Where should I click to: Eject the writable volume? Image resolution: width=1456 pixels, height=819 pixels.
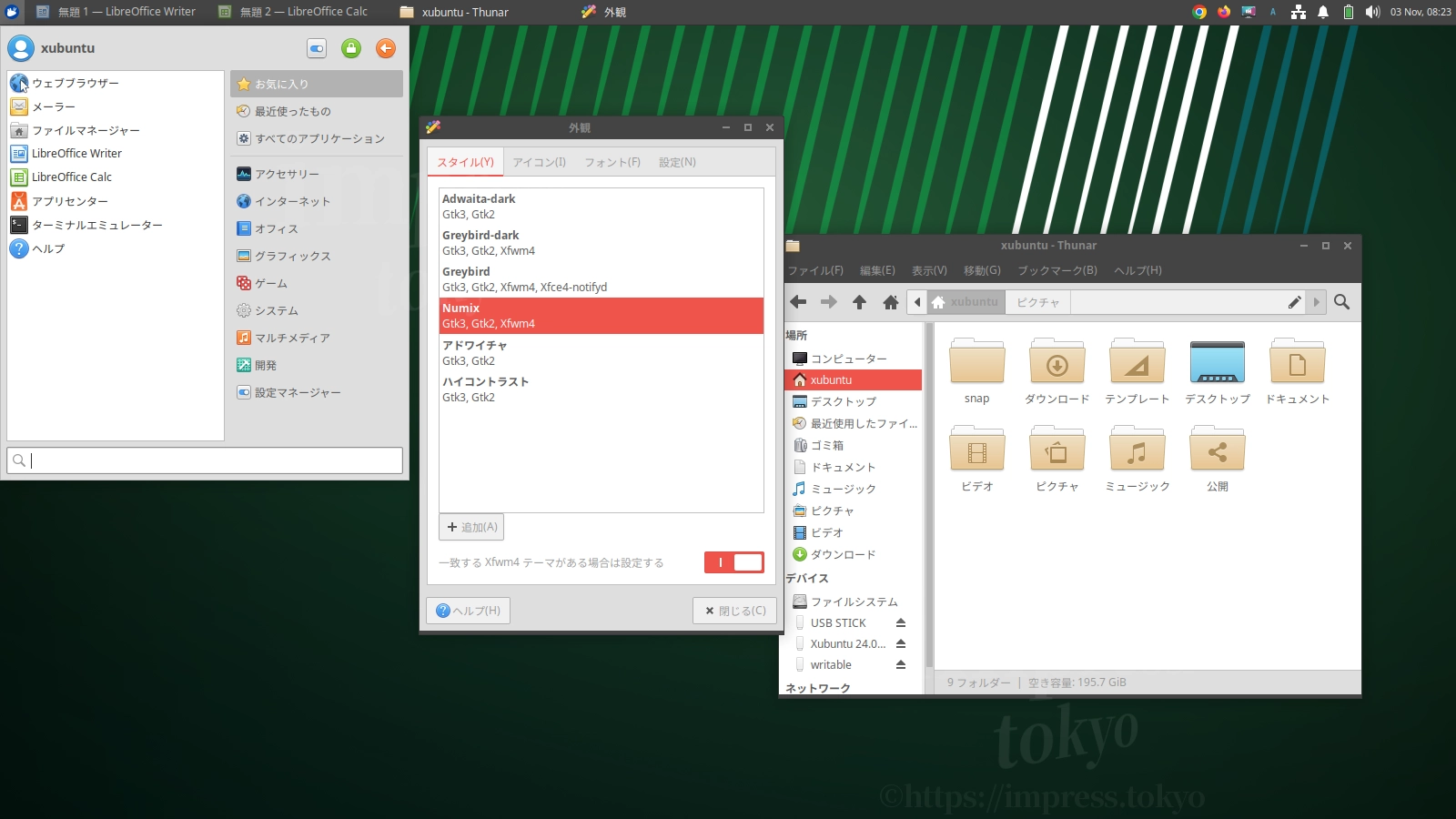click(x=901, y=665)
